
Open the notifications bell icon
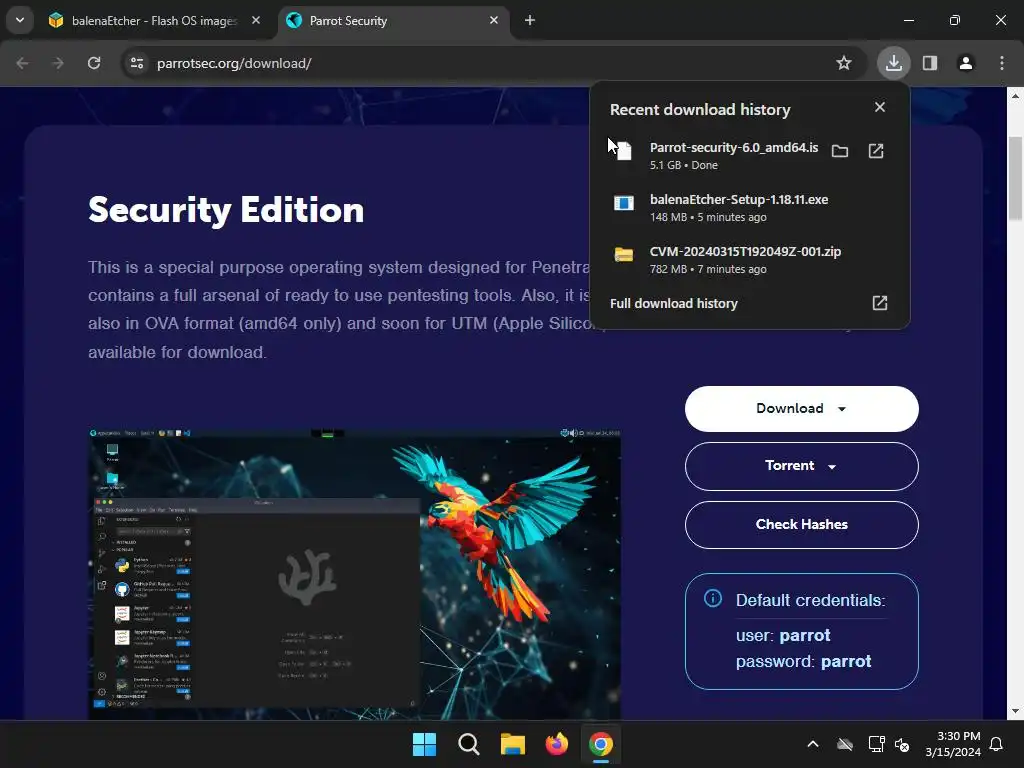pos(996,744)
